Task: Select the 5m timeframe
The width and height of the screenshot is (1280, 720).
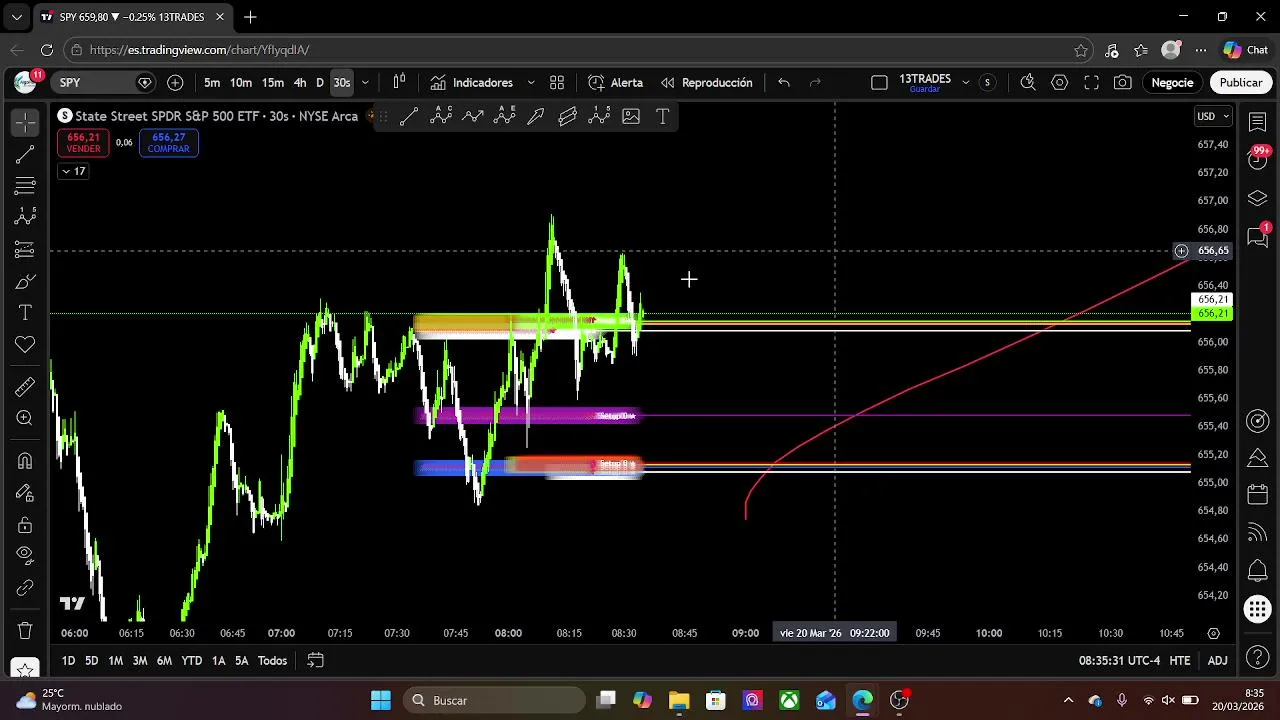Action: pyautogui.click(x=212, y=82)
